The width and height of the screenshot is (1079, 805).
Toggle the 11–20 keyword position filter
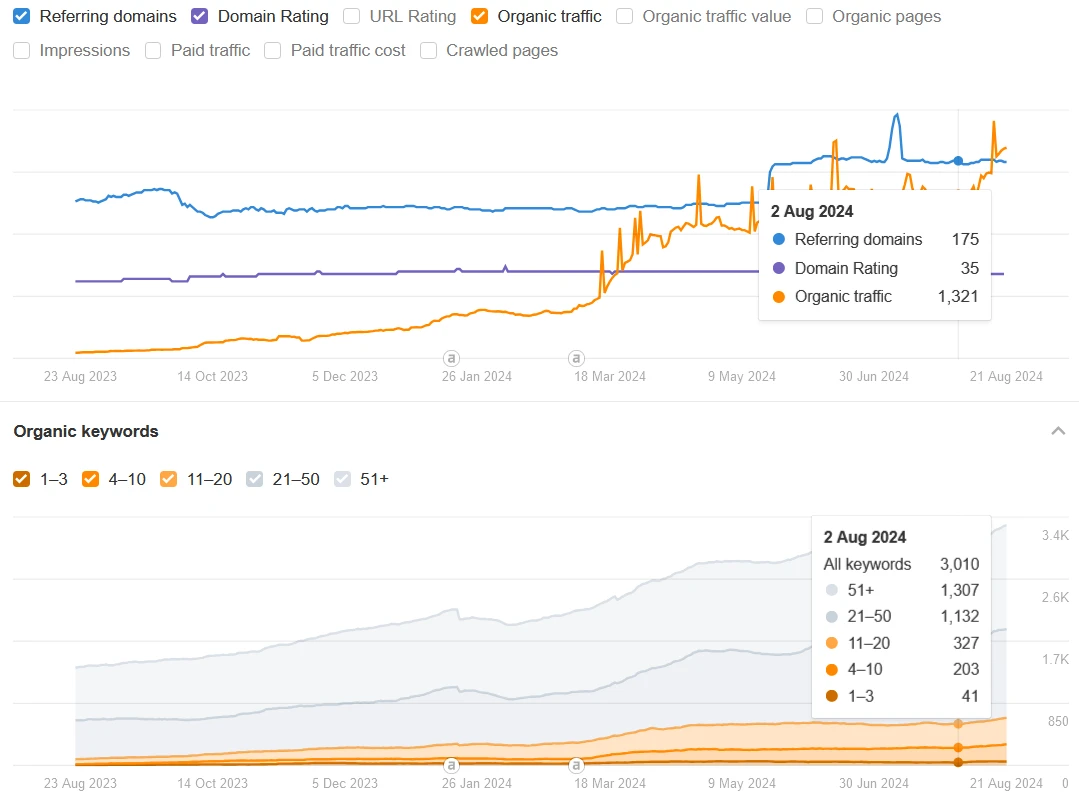click(x=169, y=479)
